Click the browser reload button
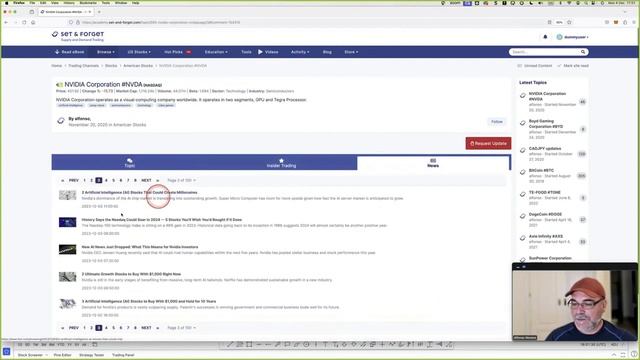Screen dimensions: 640x360 tap(24, 22)
